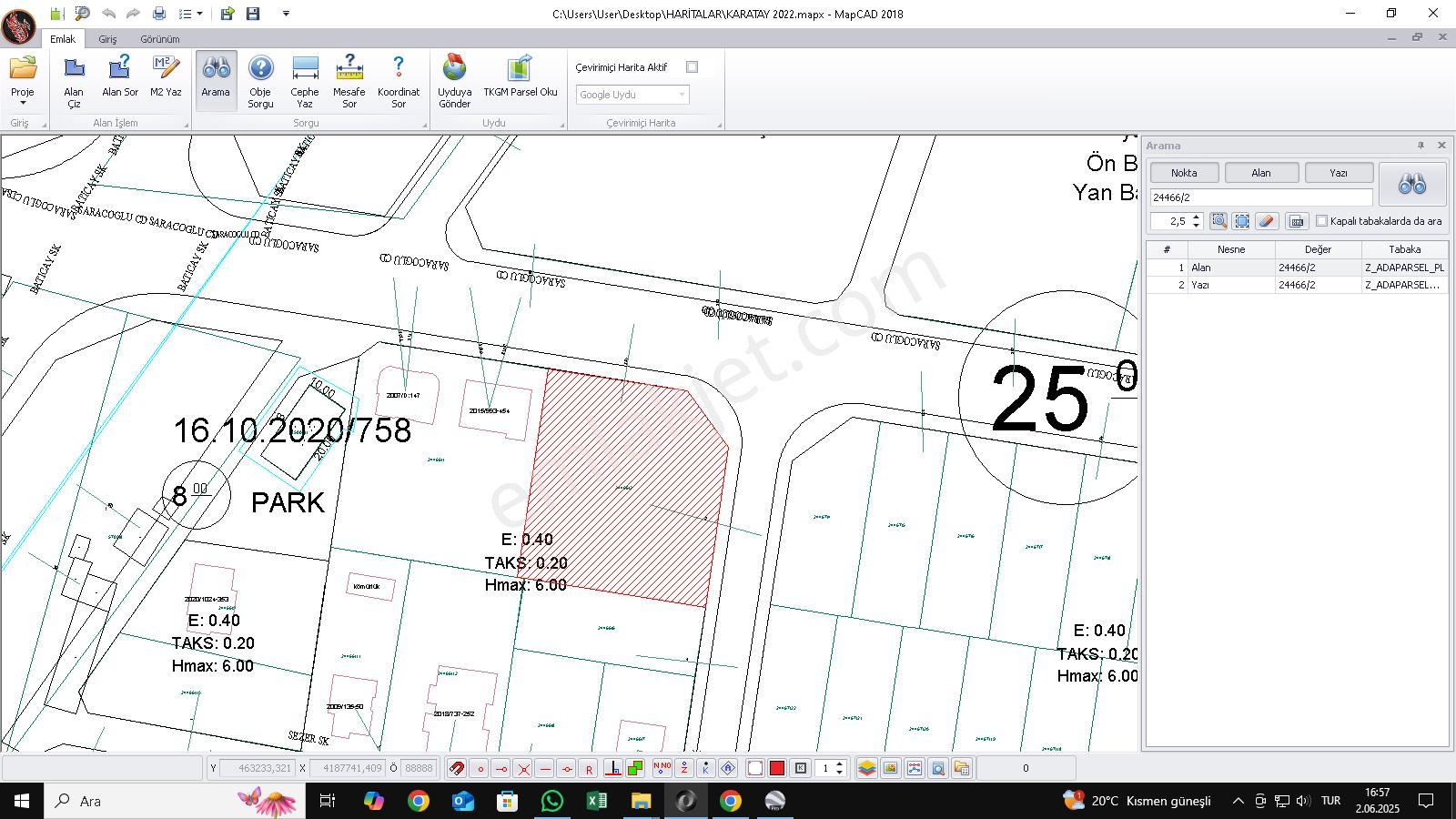Use the Mesafe Sor measuring tool

click(349, 80)
